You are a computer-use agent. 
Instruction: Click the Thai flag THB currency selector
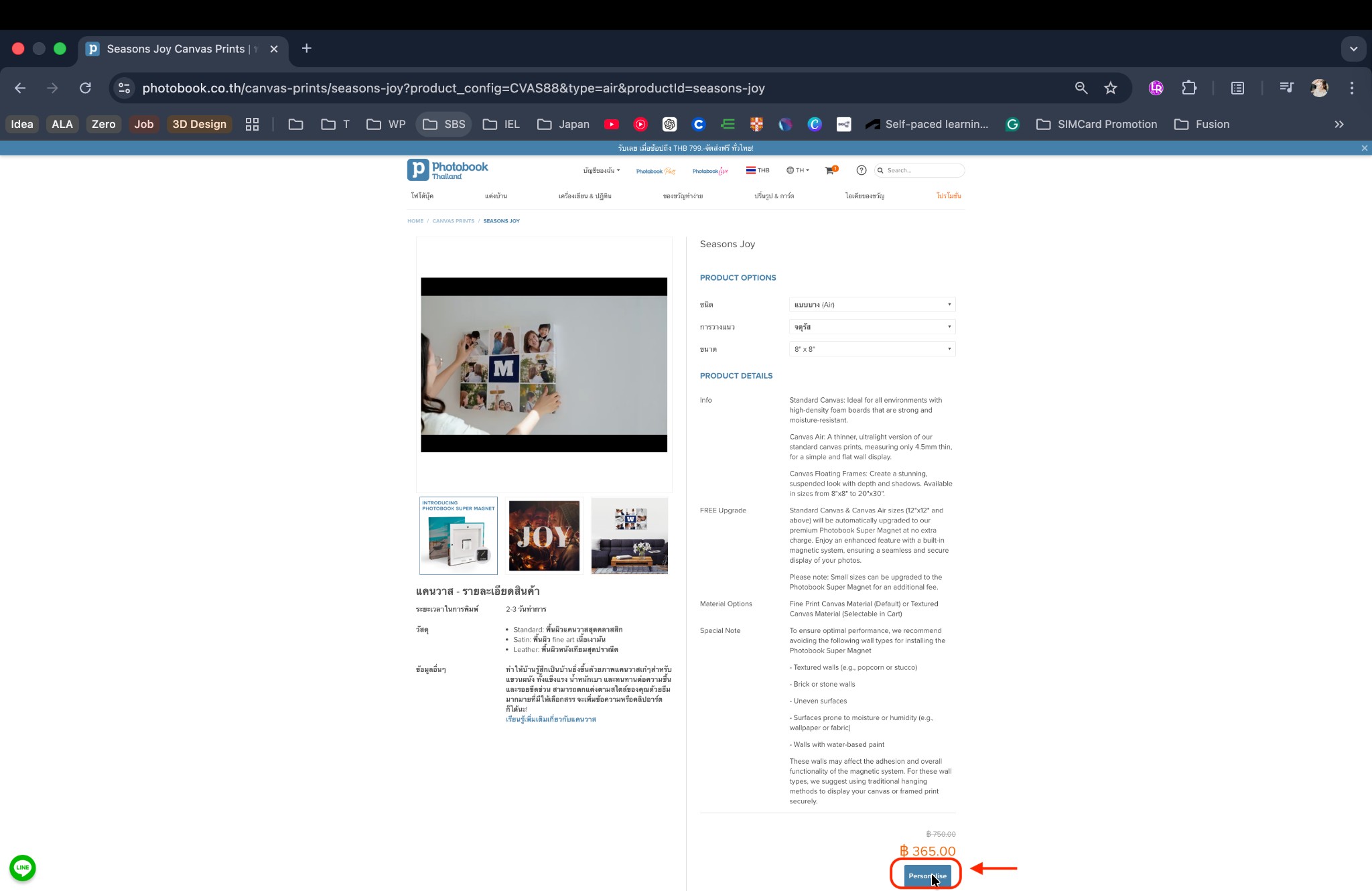758,170
